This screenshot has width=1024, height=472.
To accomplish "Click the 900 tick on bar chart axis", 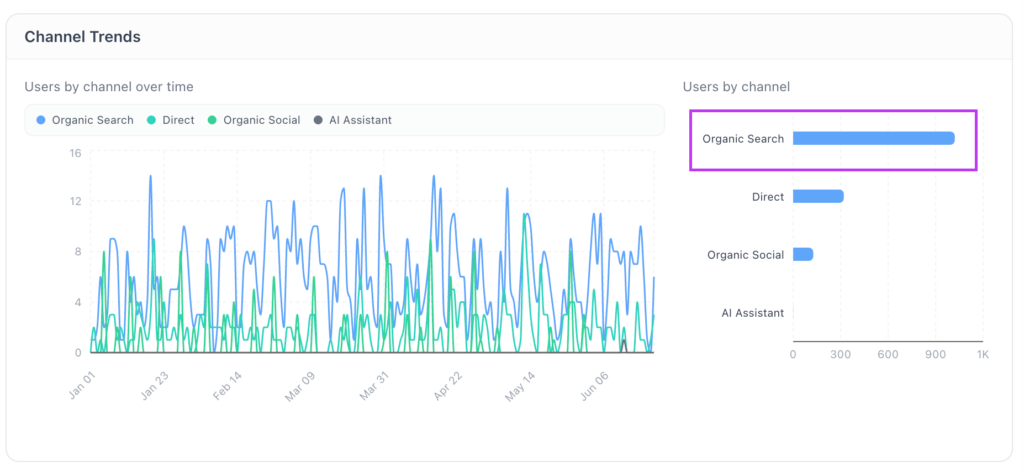I will 936,354.
